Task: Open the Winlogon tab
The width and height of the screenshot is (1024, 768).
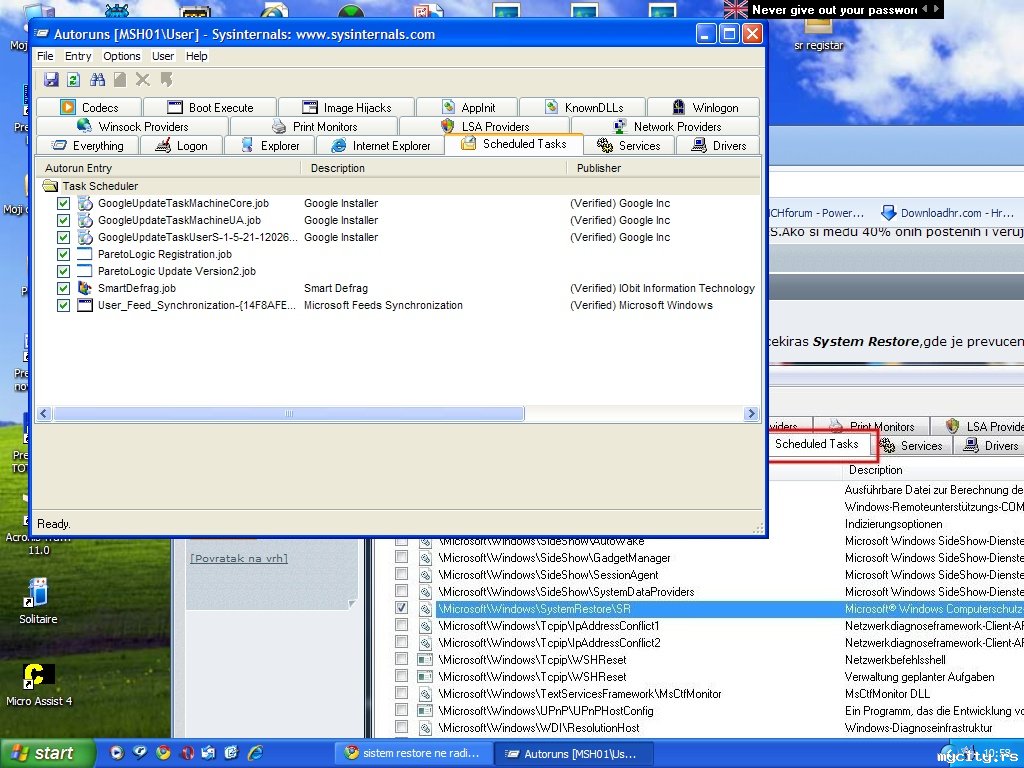Action: pyautogui.click(x=704, y=107)
